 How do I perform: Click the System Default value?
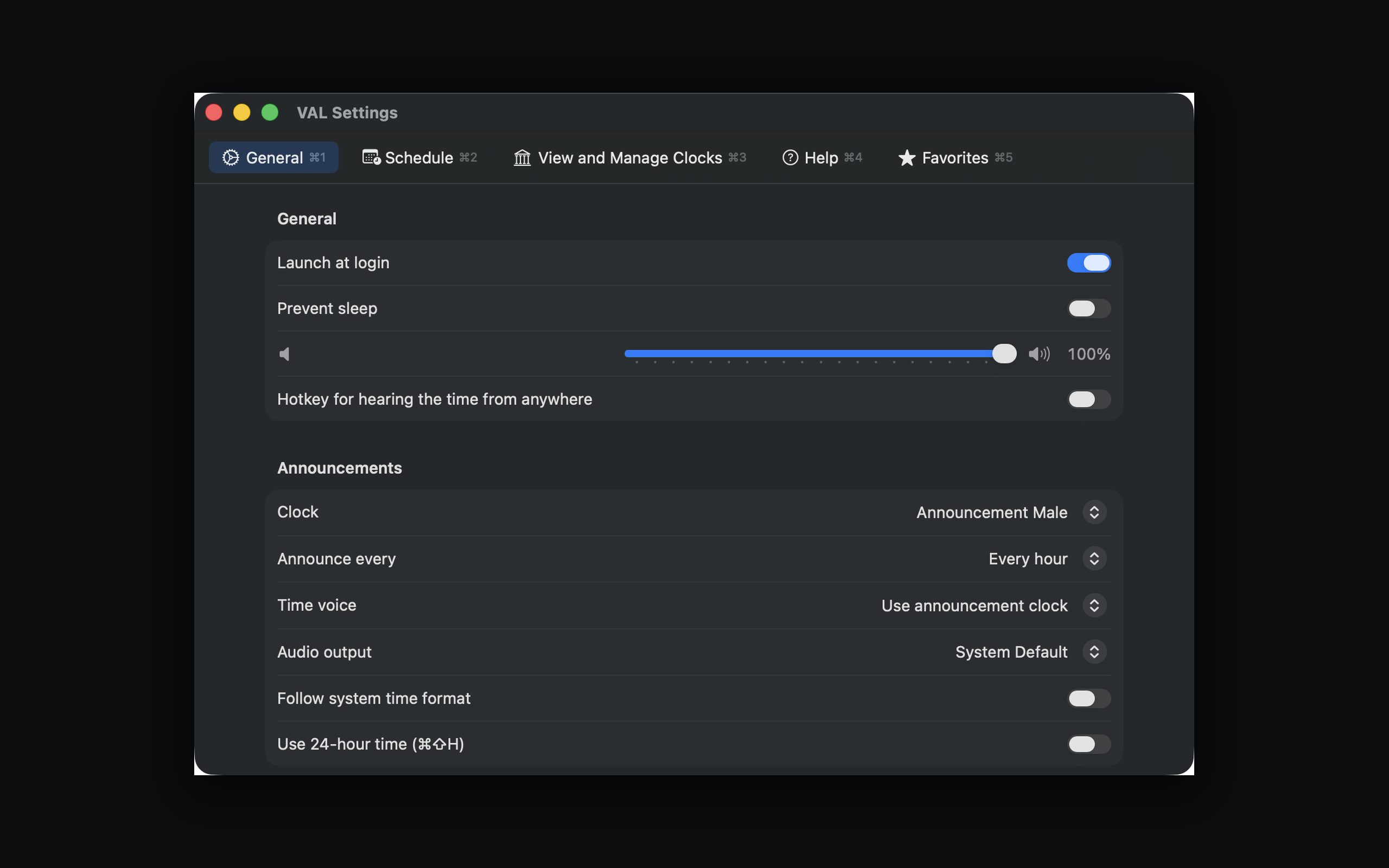[x=1011, y=652]
